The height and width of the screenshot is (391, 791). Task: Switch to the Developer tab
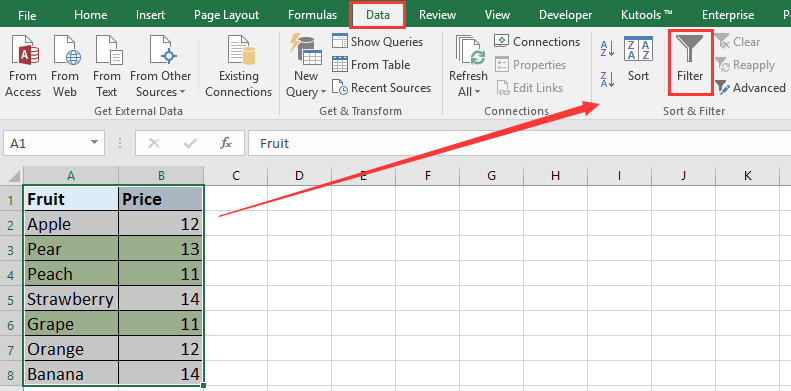[566, 15]
